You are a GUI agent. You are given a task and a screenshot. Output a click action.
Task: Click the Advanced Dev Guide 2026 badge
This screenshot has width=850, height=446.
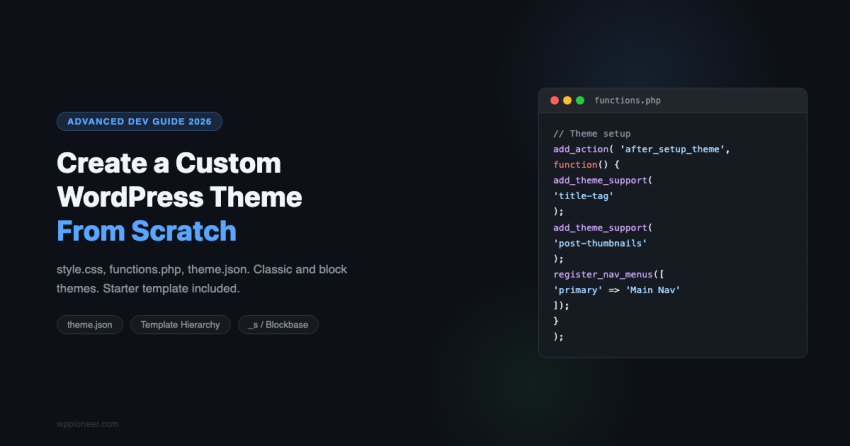139,121
